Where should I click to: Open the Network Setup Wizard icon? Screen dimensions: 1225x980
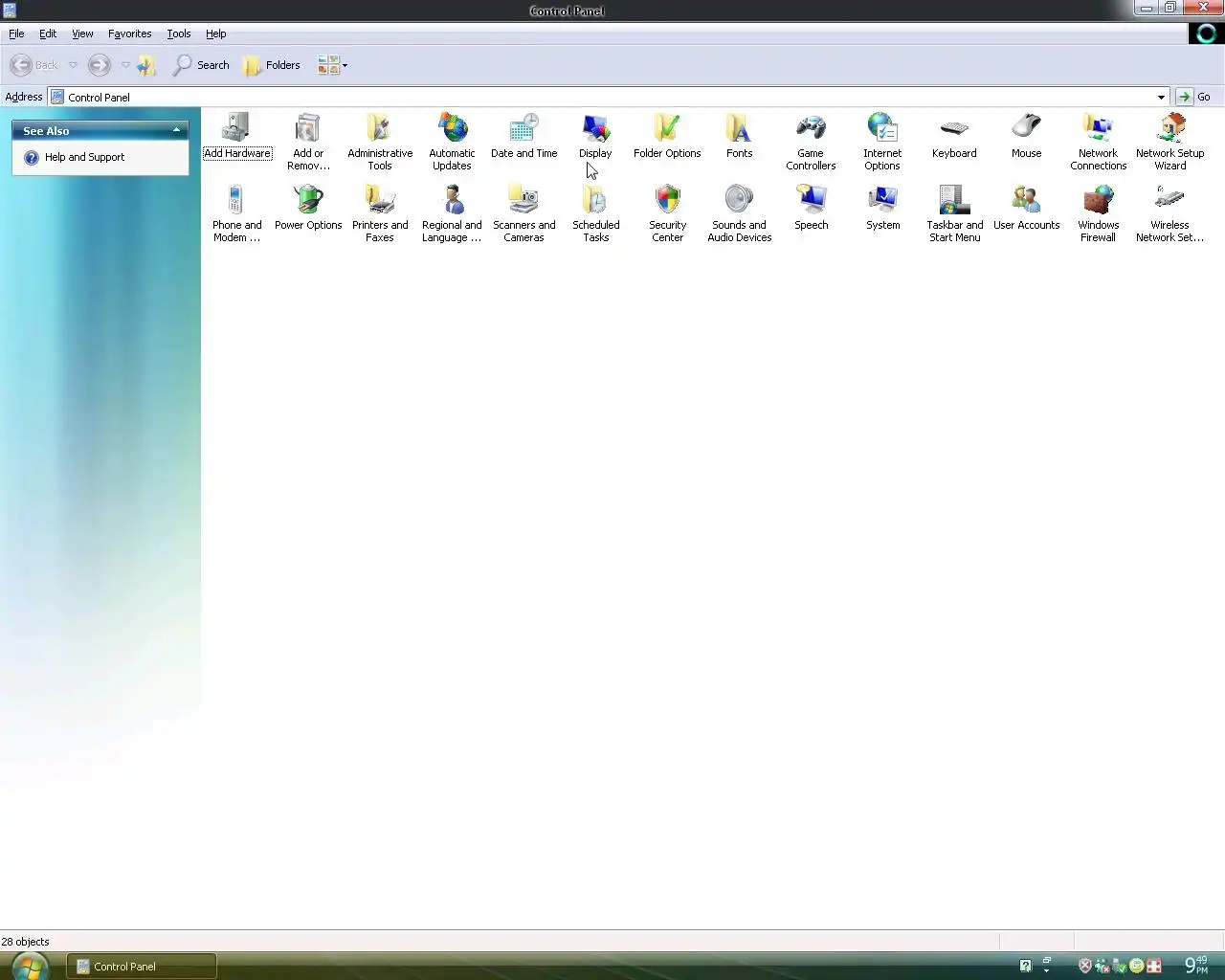(x=1169, y=127)
